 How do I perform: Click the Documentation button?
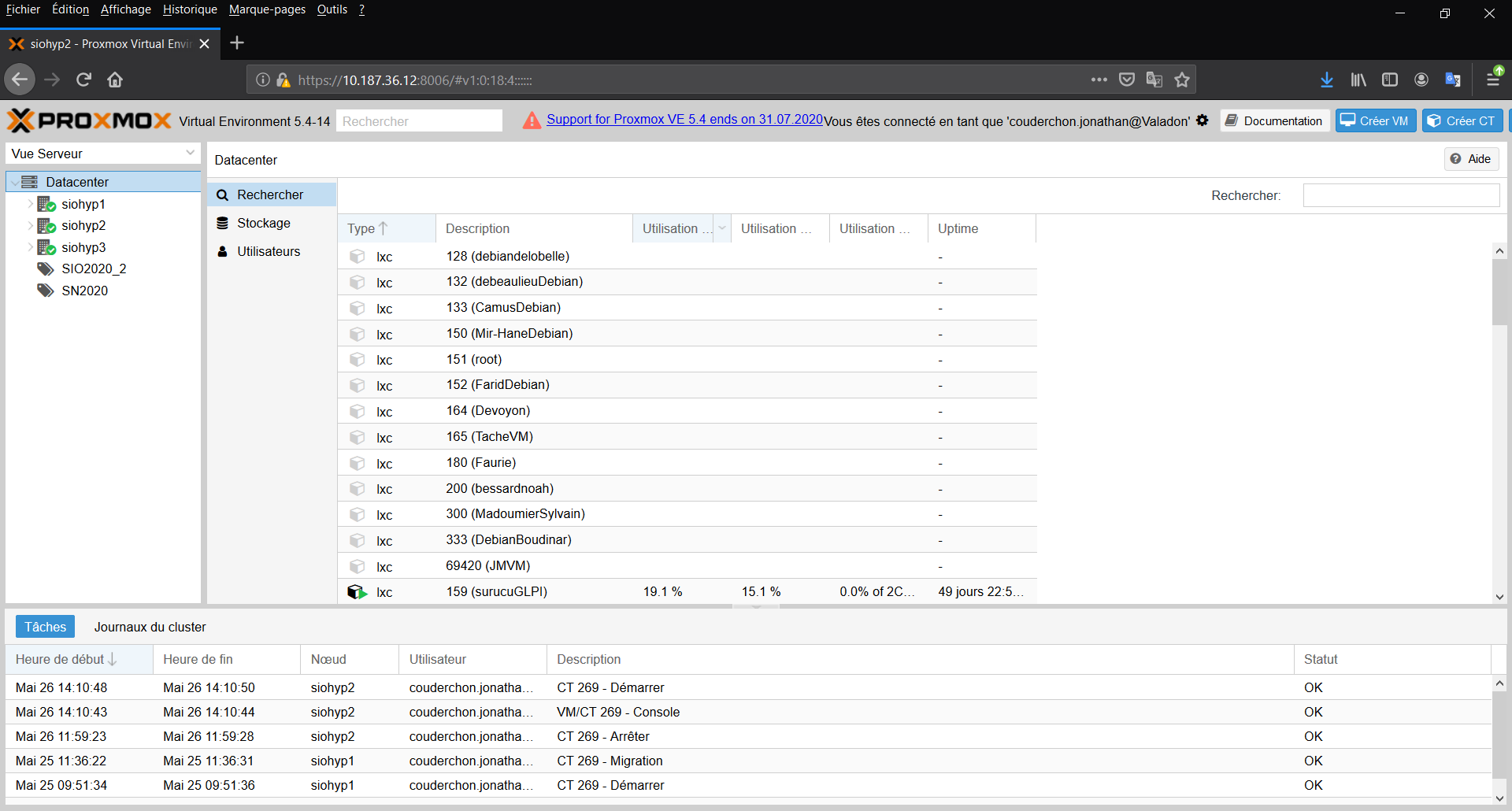[1274, 120]
